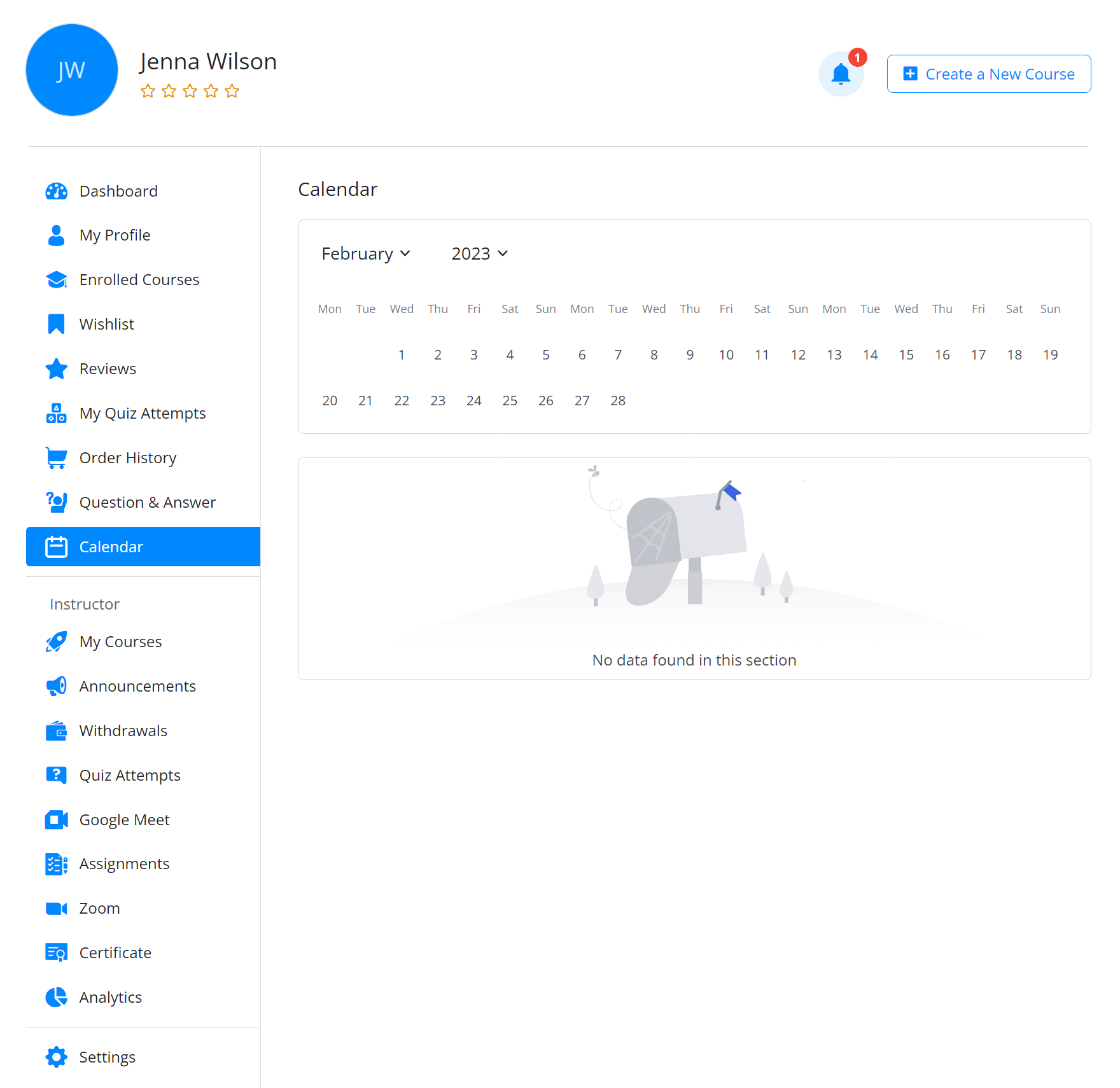Click the Withdrawals wallet icon
The width and height of the screenshot is (1120, 1088).
pos(56,730)
